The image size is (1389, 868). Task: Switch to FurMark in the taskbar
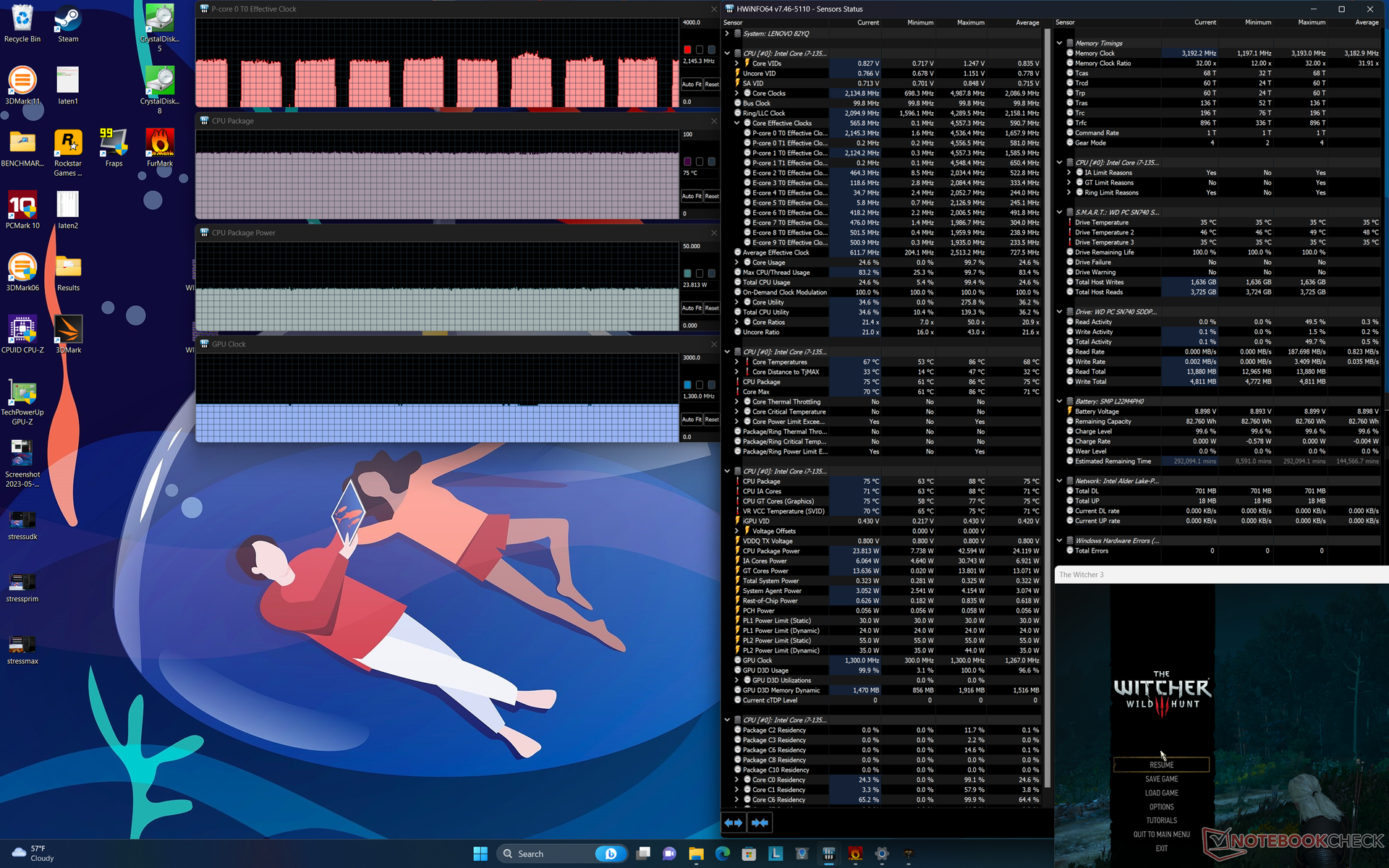pyautogui.click(x=855, y=854)
